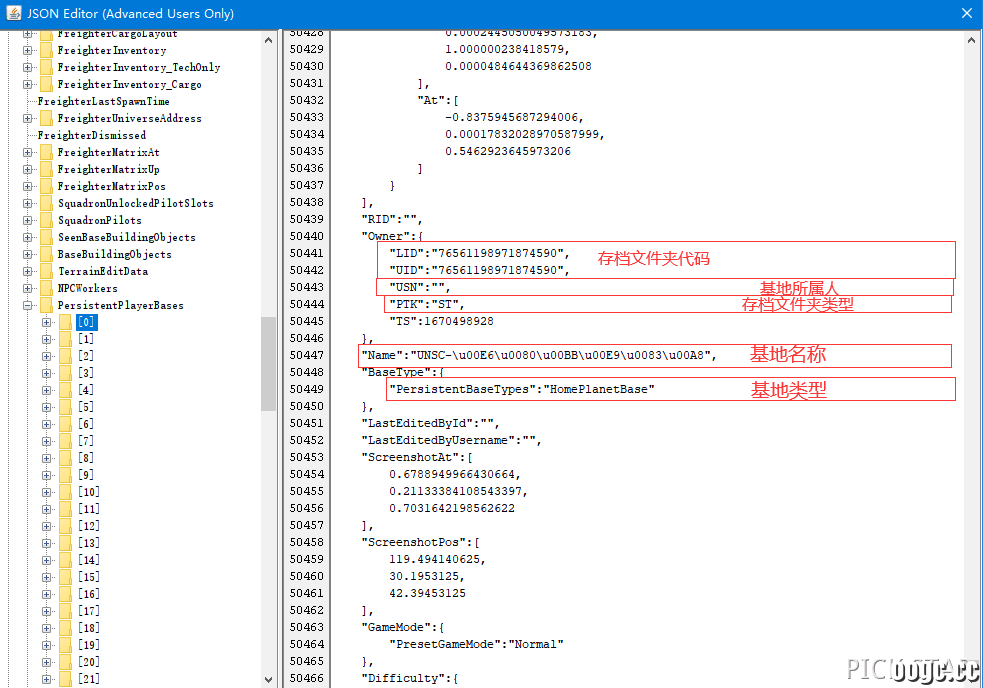Expand the FreighterUniverseAddress node
Image resolution: width=983 pixels, height=688 pixels.
[x=28, y=119]
